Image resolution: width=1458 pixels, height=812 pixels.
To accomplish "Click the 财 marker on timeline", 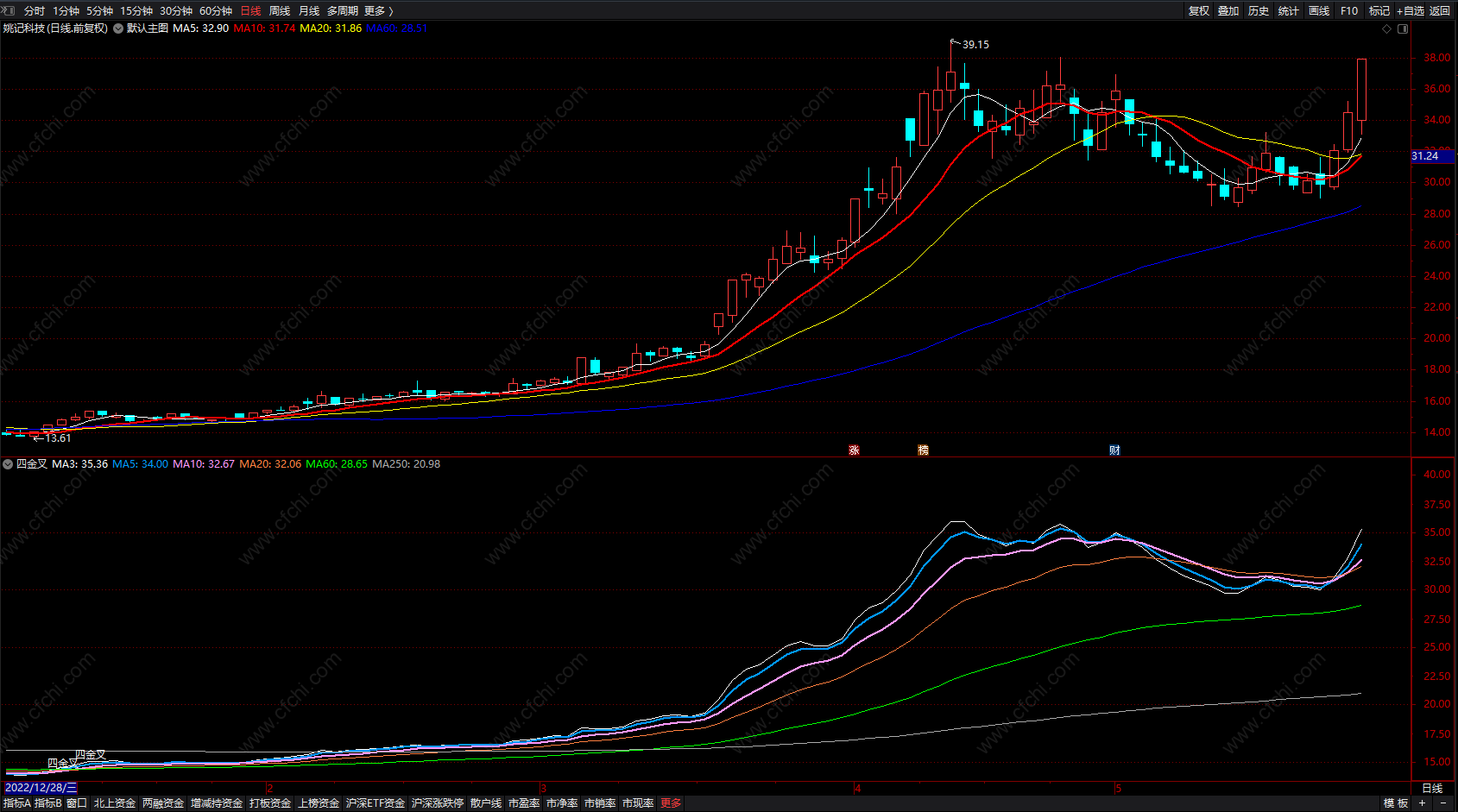I will (1114, 450).
